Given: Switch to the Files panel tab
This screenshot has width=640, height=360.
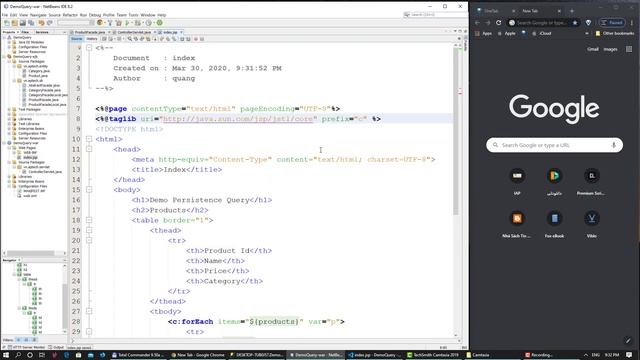Looking at the screenshot, I should [x=25, y=32].
